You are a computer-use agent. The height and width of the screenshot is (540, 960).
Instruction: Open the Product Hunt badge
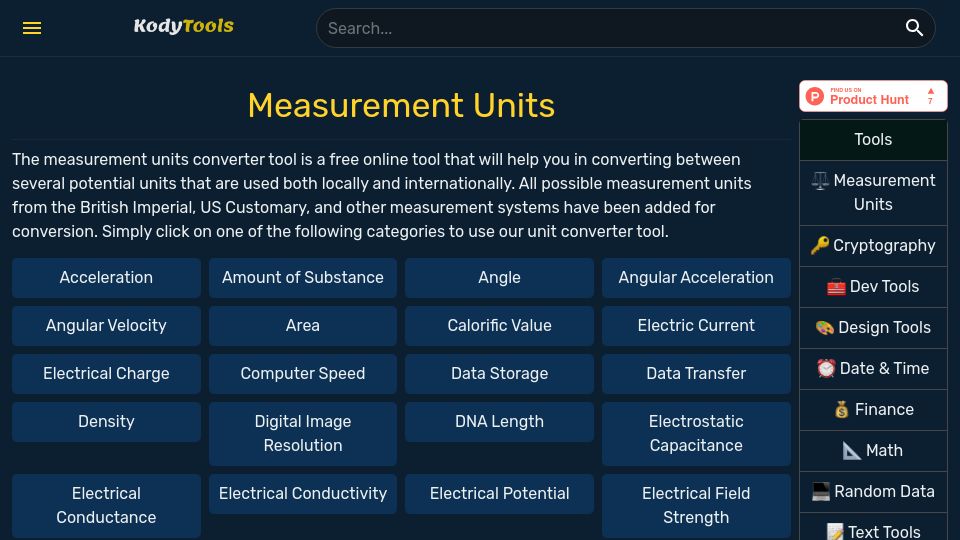(873, 96)
